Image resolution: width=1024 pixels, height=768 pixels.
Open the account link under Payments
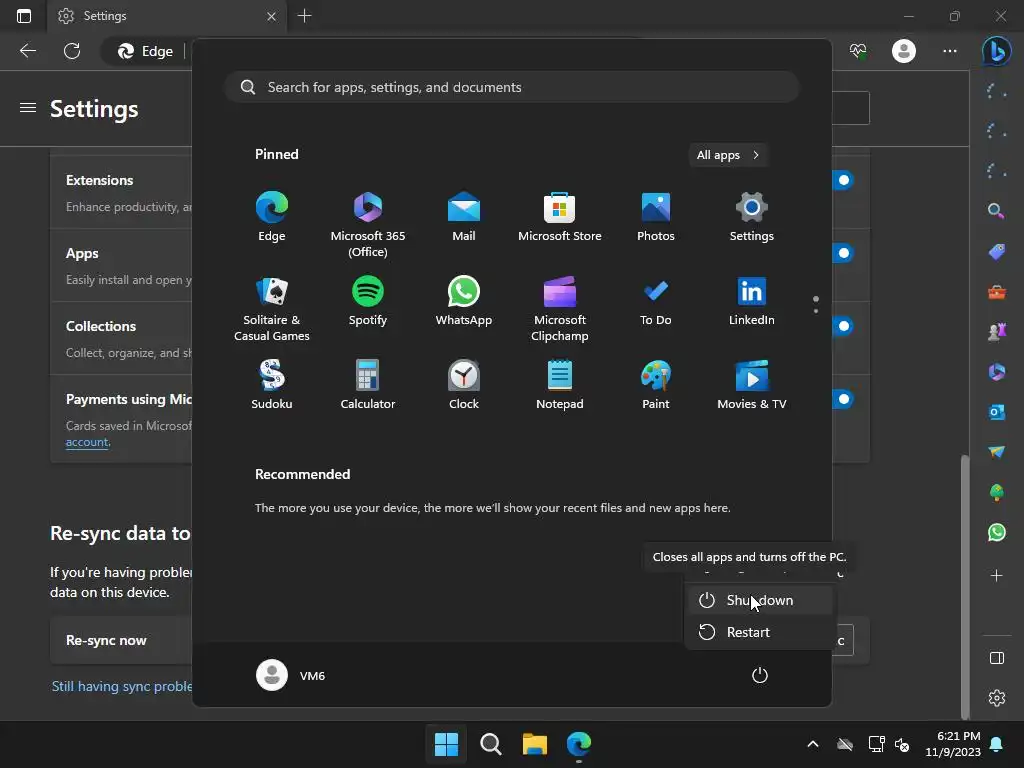click(87, 442)
